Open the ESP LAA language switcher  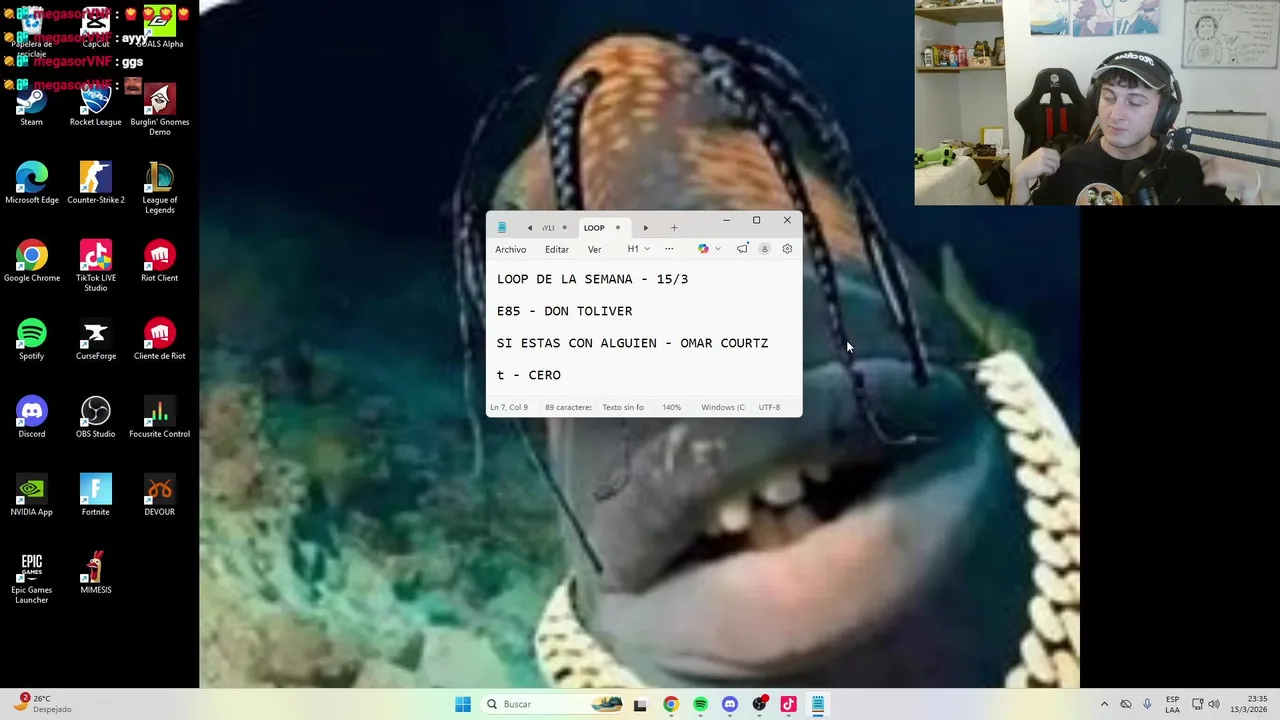(1172, 704)
